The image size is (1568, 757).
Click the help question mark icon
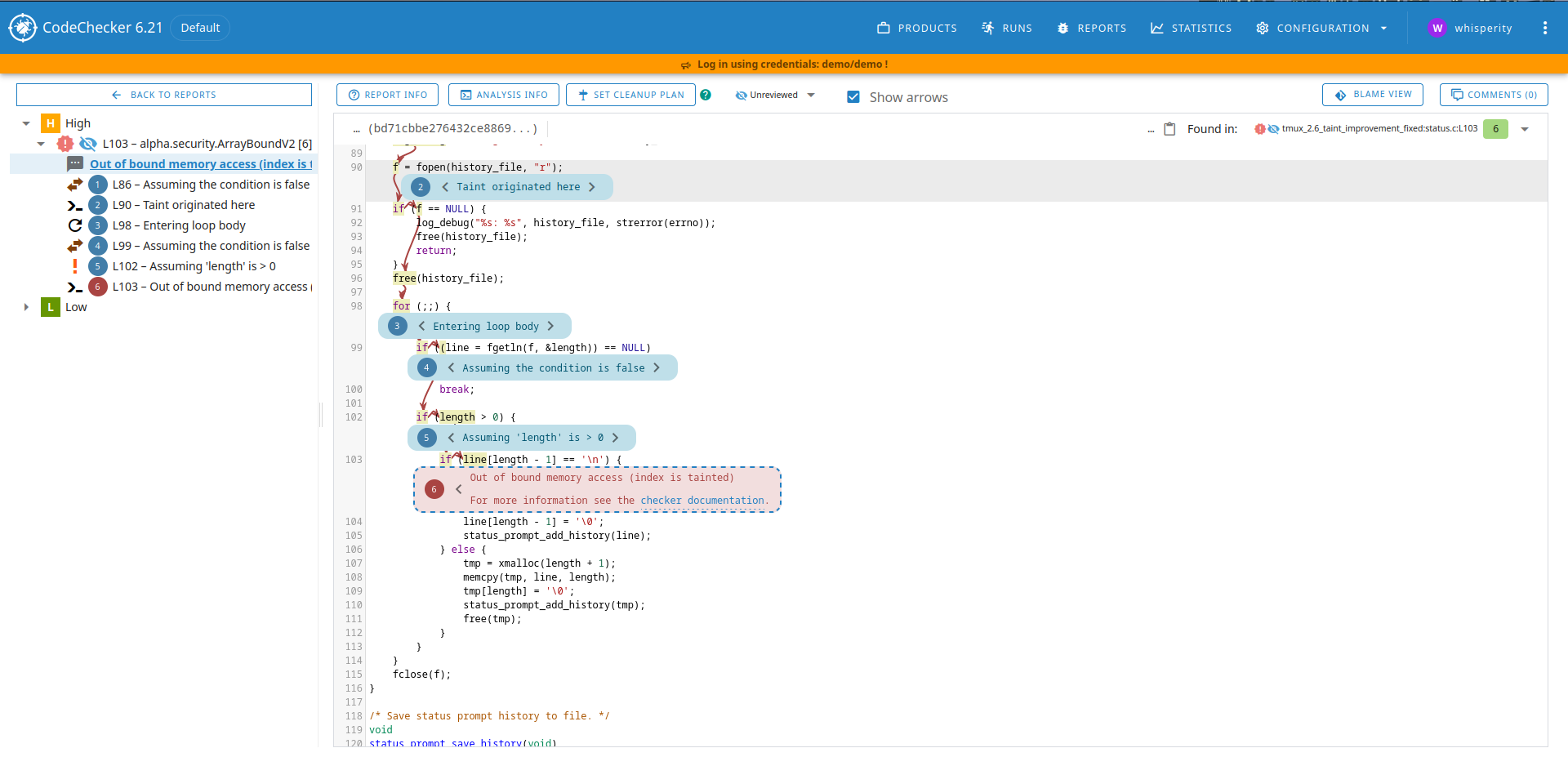706,94
